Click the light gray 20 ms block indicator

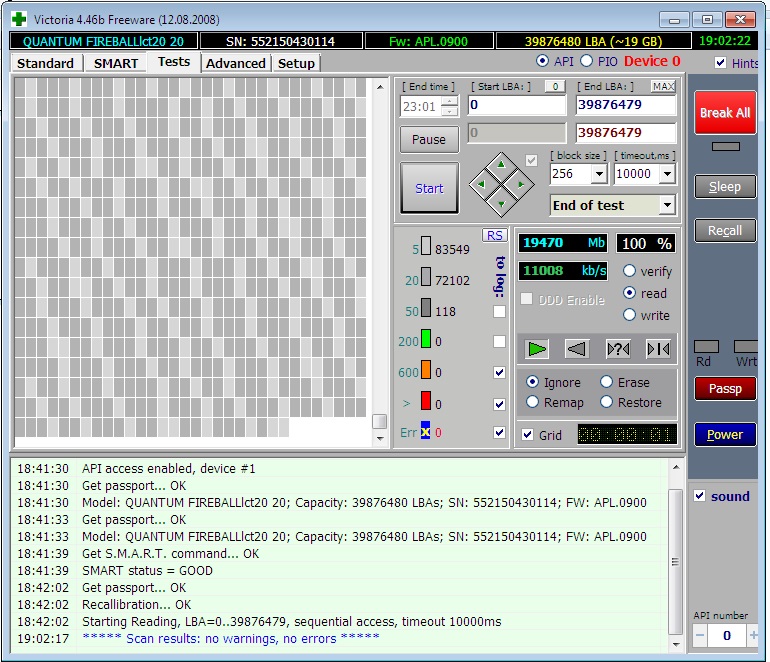(426, 277)
